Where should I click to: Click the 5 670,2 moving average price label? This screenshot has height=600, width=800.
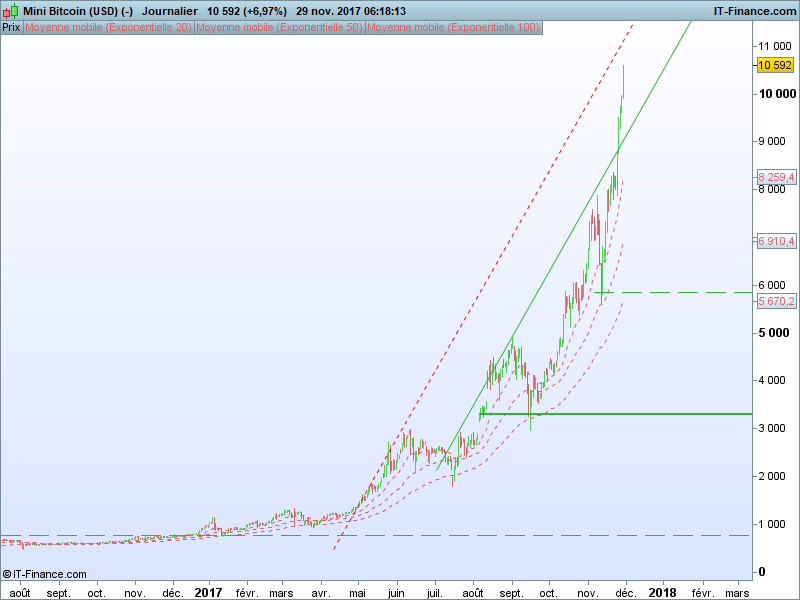coord(777,301)
